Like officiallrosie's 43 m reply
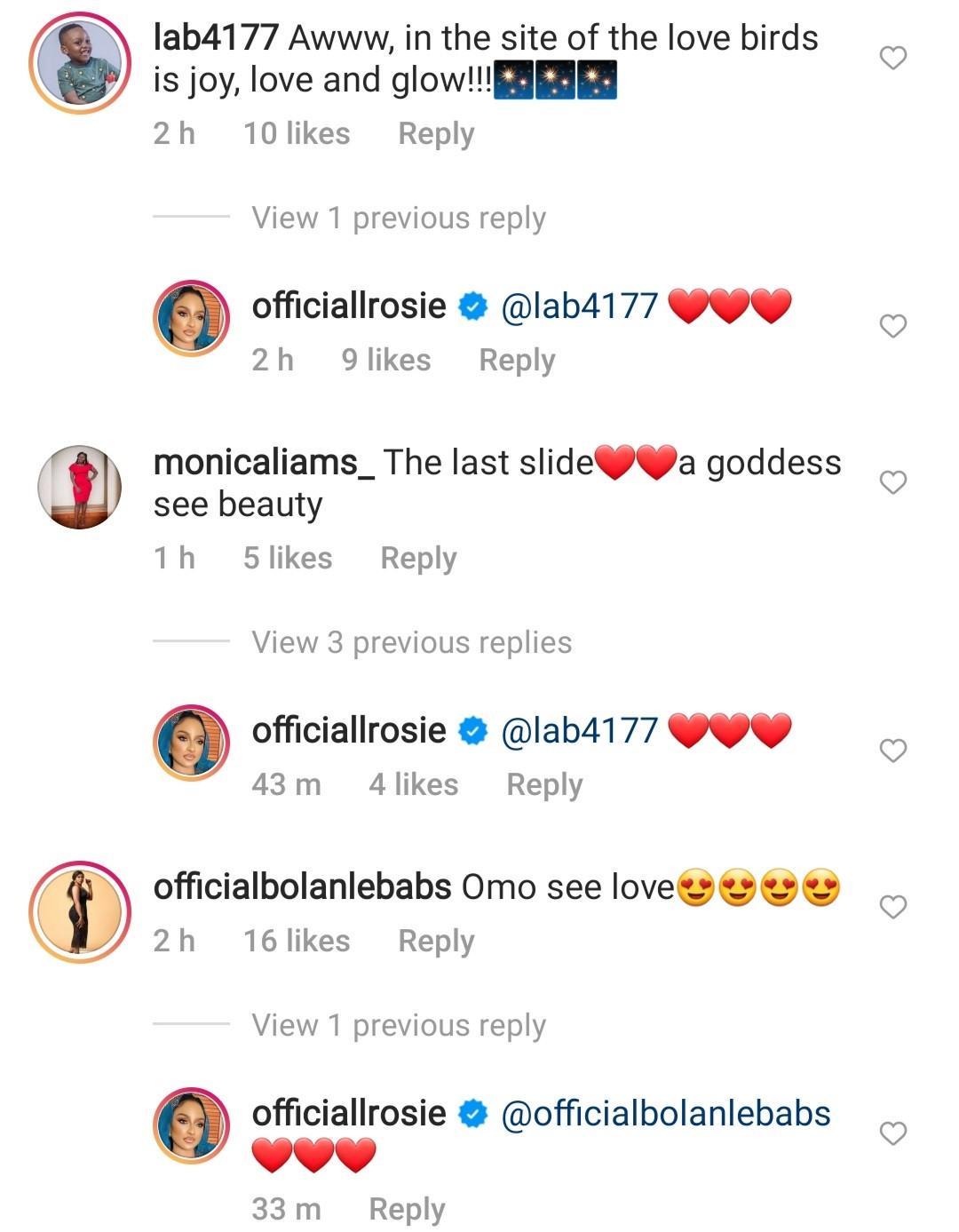 pos(892,751)
